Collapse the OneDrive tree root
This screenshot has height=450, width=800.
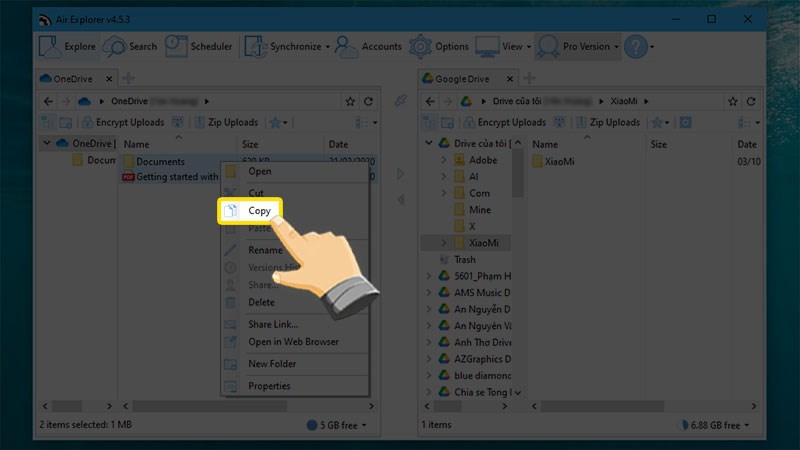(x=46, y=143)
